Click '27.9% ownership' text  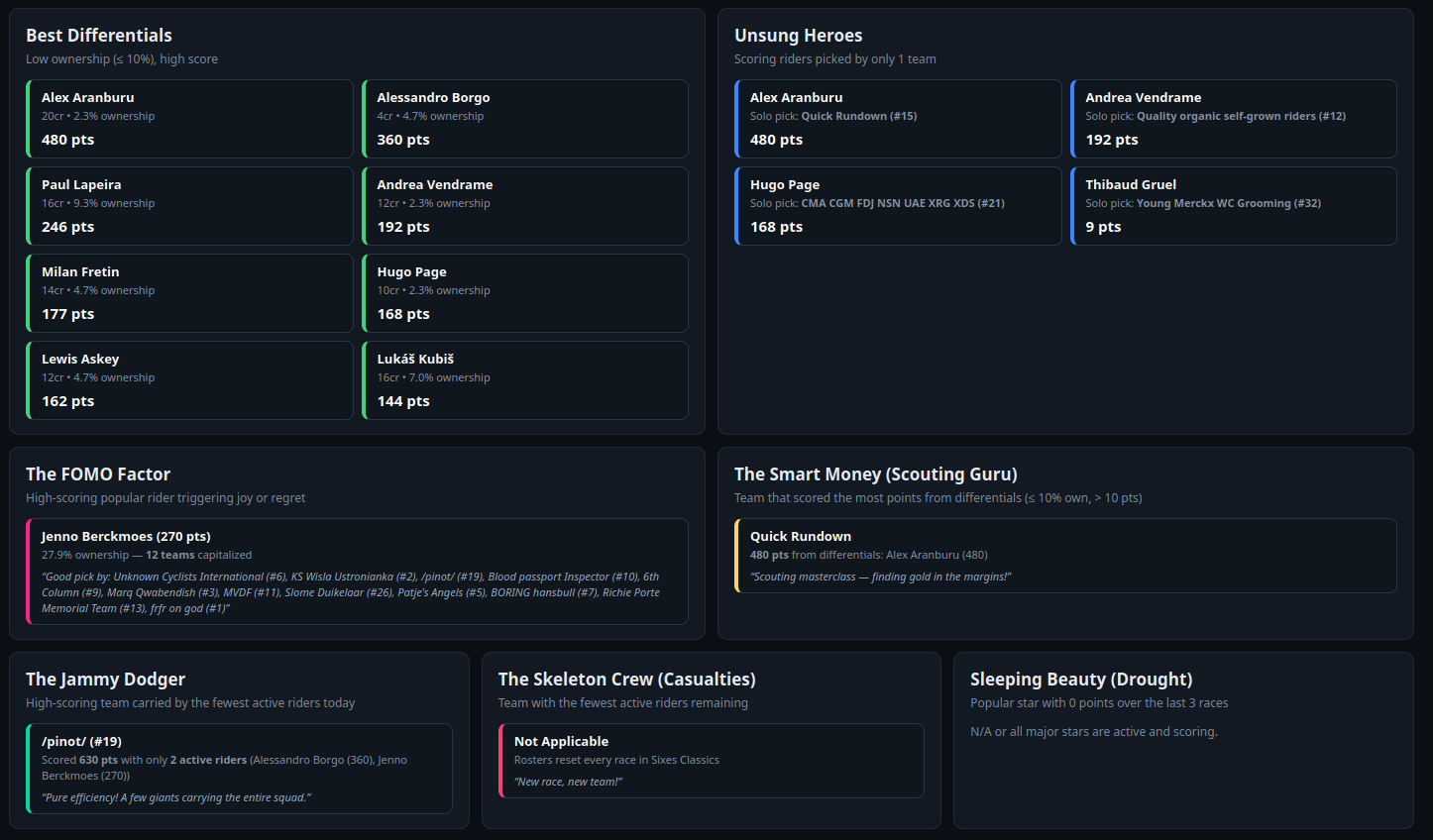(85, 555)
